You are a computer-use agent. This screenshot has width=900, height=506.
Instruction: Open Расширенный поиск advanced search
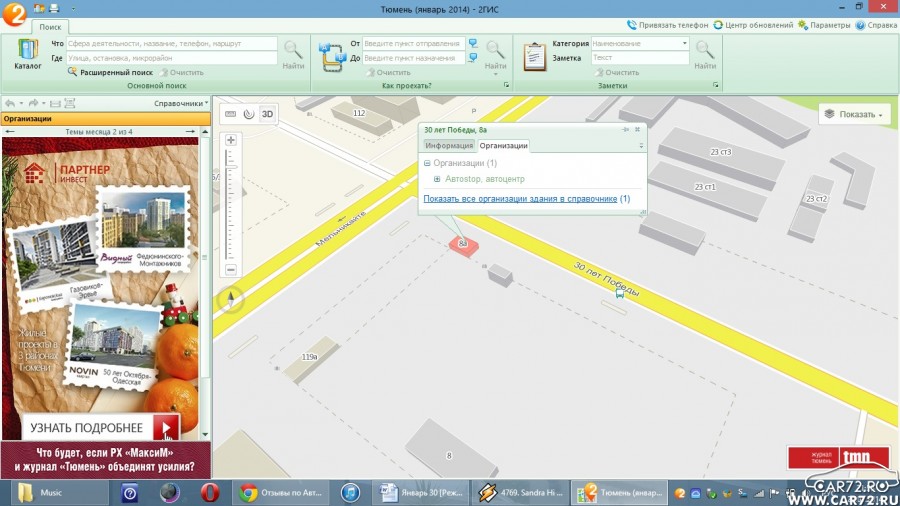point(110,72)
